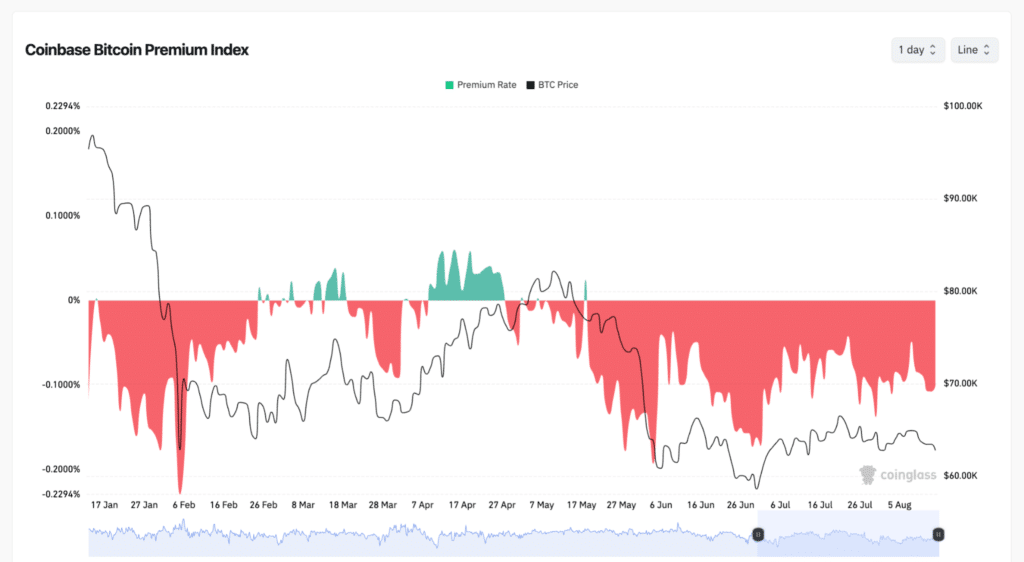Screen dimensions: 1024x562
Task: Click the 16 Feb date label
Action: [x=224, y=505]
